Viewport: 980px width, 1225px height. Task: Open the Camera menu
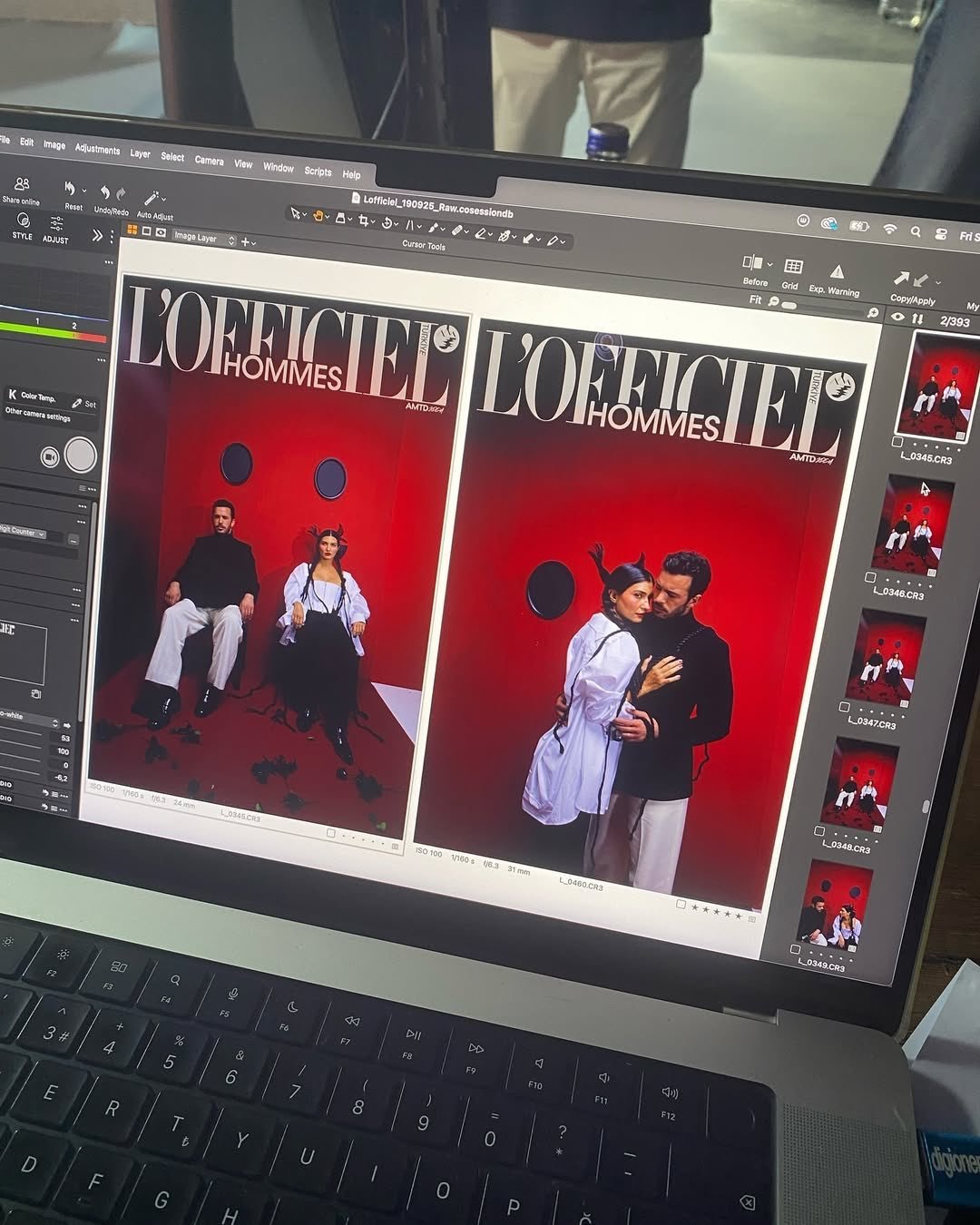209,161
